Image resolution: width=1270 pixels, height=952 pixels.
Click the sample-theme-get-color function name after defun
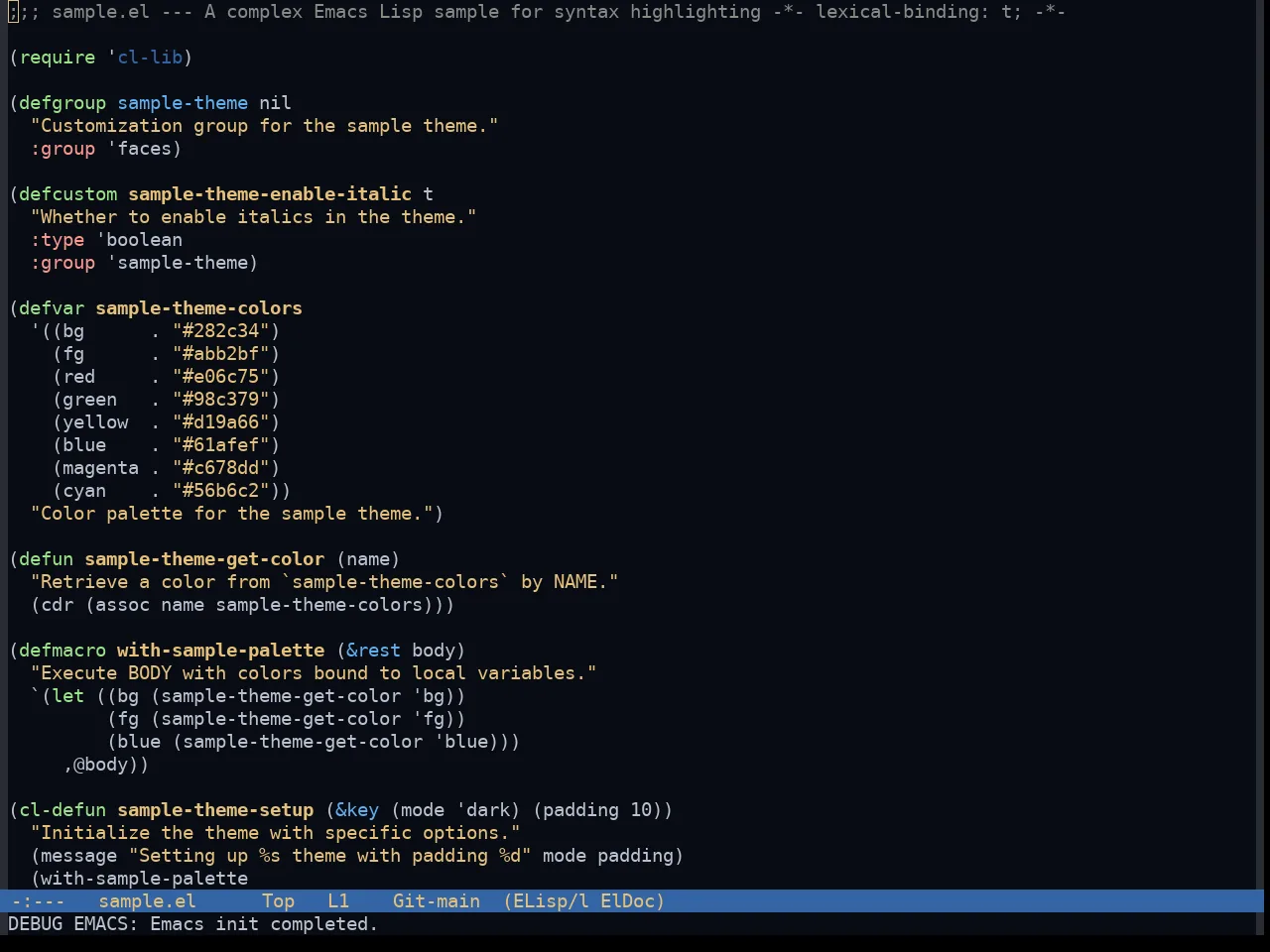click(204, 559)
